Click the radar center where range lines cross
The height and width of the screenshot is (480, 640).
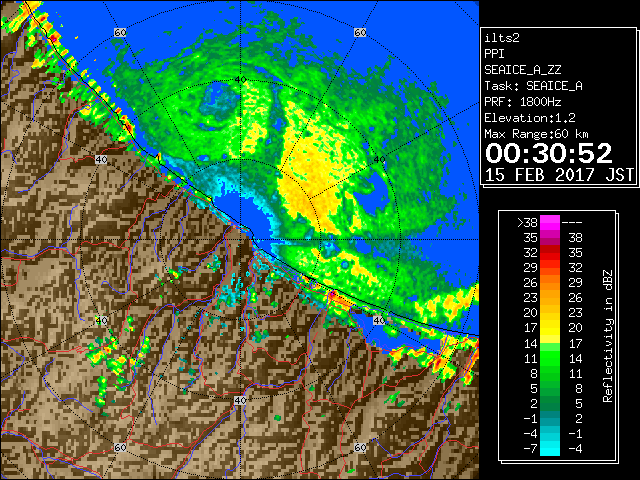point(241,240)
